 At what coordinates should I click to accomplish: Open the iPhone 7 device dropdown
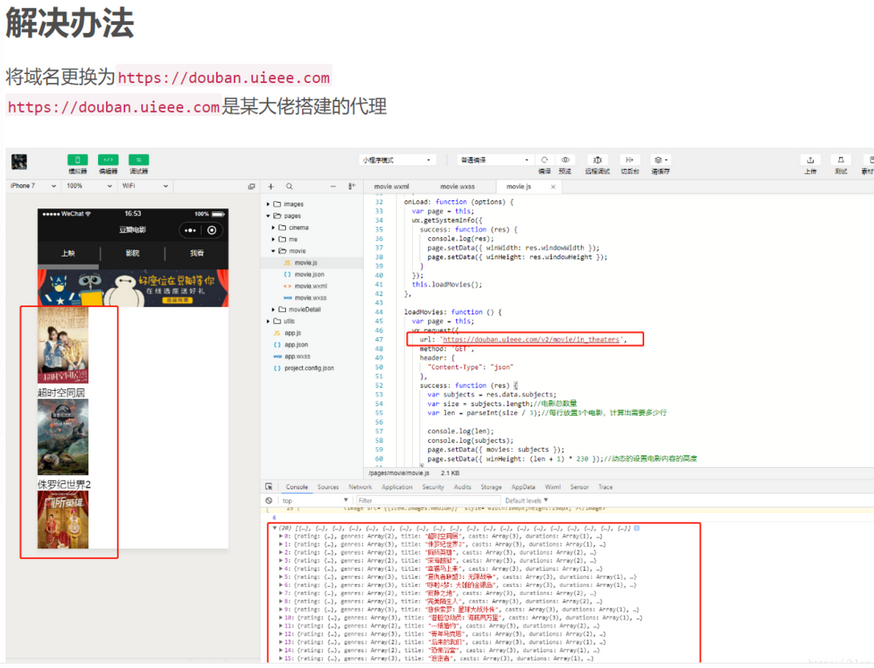point(33,186)
